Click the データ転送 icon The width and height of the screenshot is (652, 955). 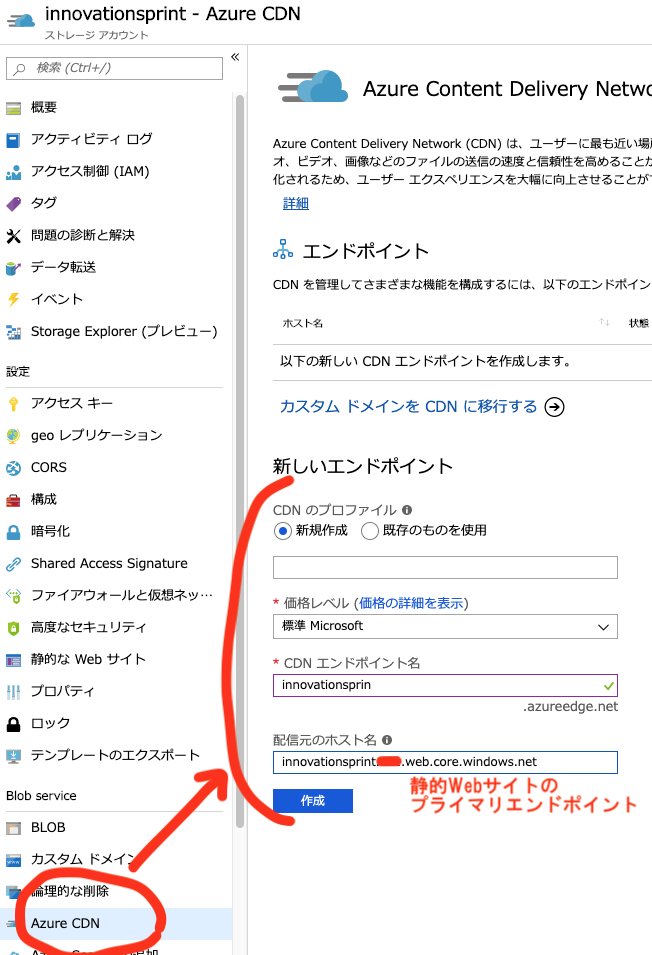(x=13, y=268)
